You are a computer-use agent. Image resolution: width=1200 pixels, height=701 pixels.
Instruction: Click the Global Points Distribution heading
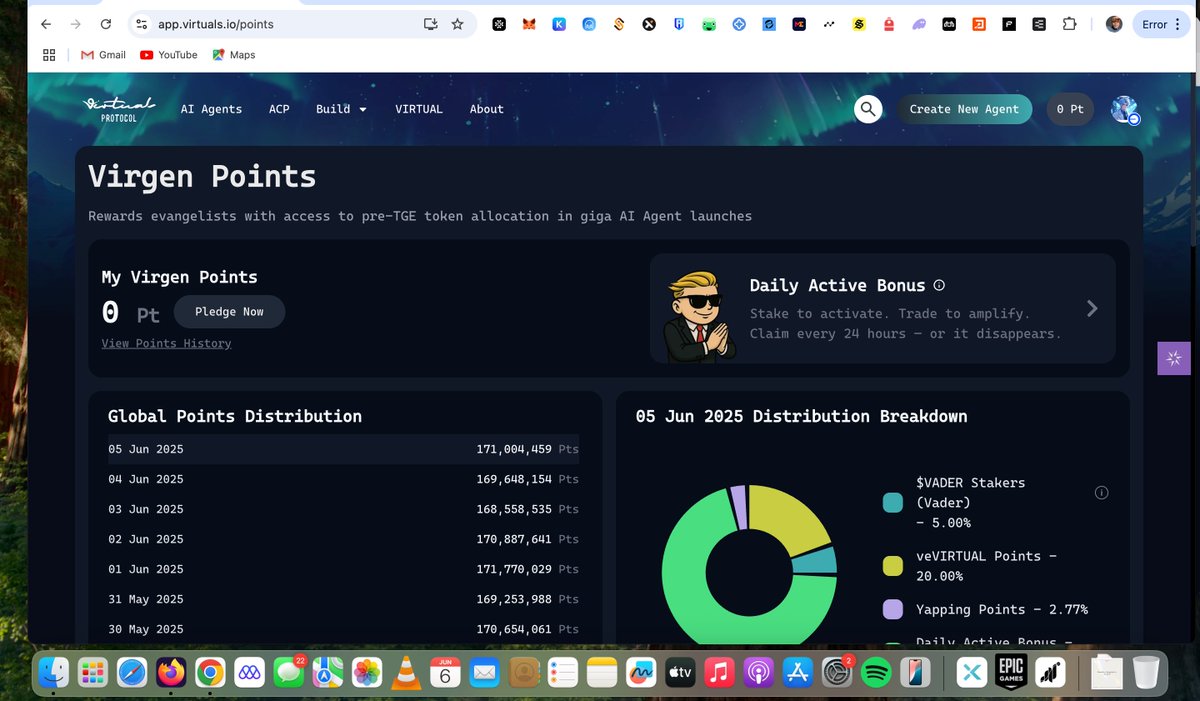coord(235,416)
